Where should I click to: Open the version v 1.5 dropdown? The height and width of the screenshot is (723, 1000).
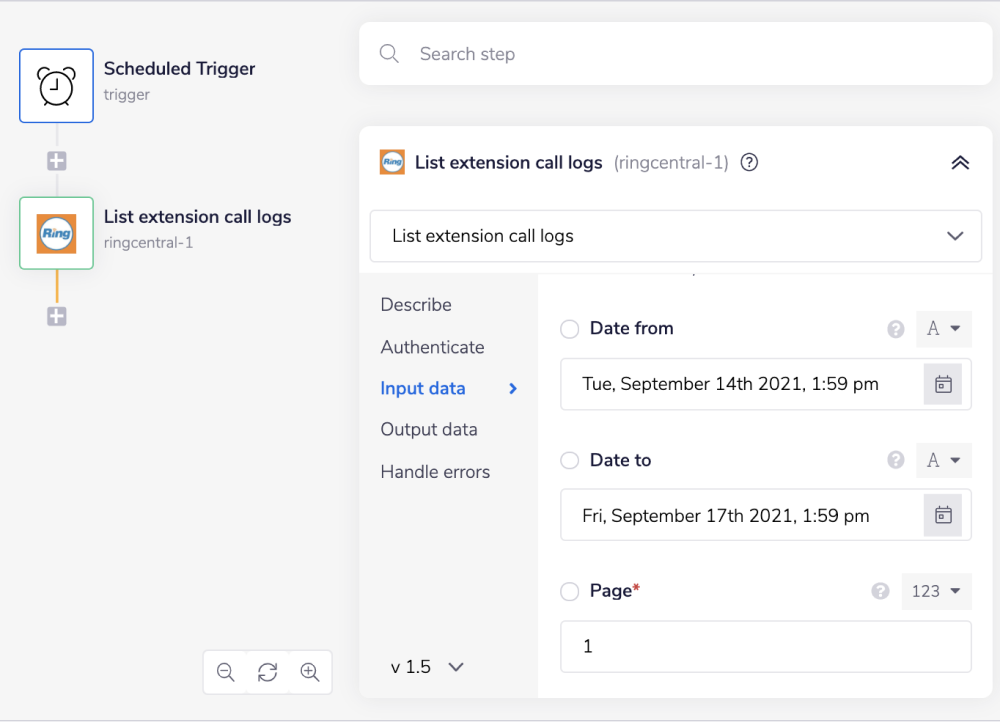point(427,666)
